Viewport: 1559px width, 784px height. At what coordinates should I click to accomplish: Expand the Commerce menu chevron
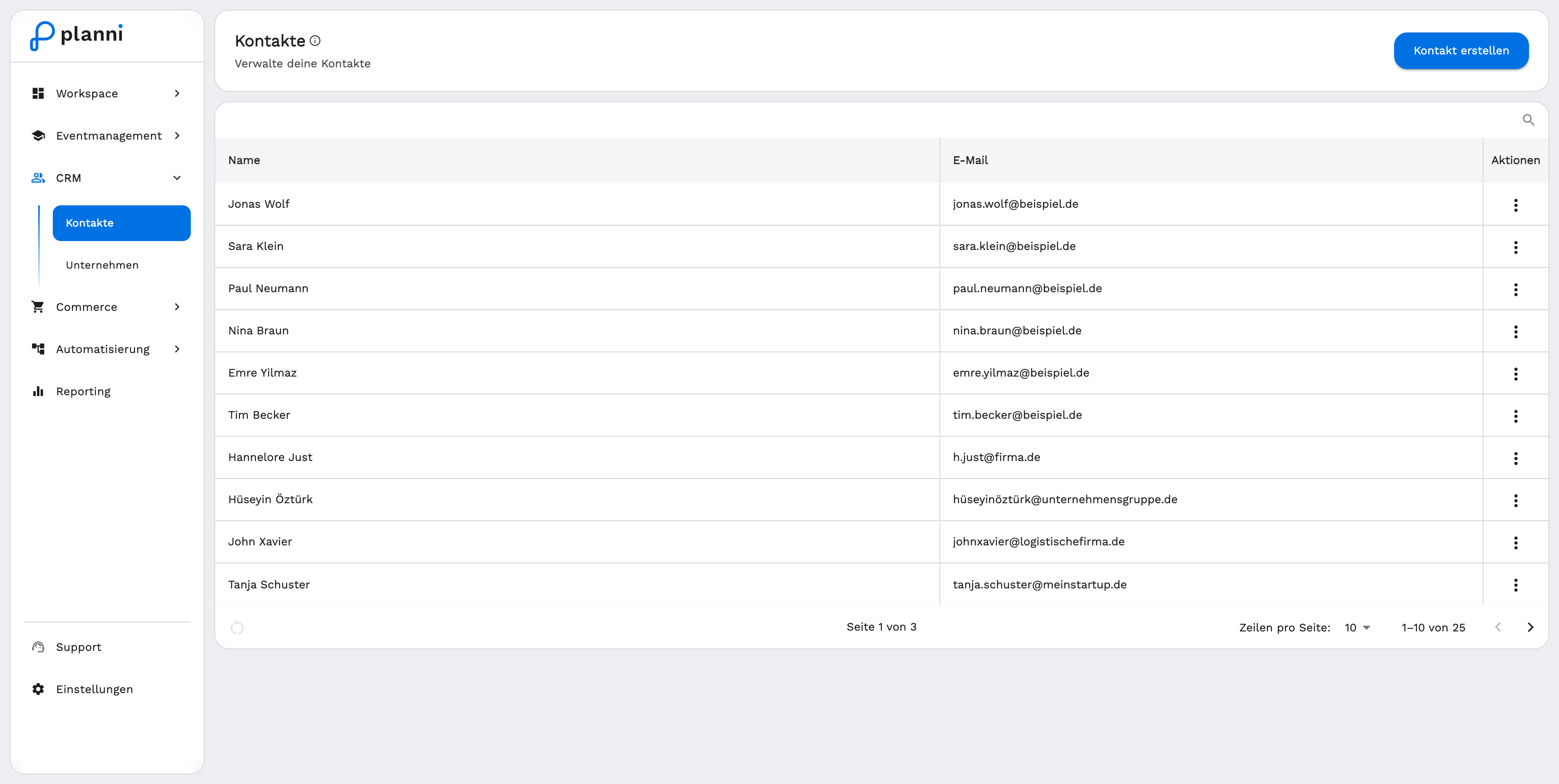177,307
